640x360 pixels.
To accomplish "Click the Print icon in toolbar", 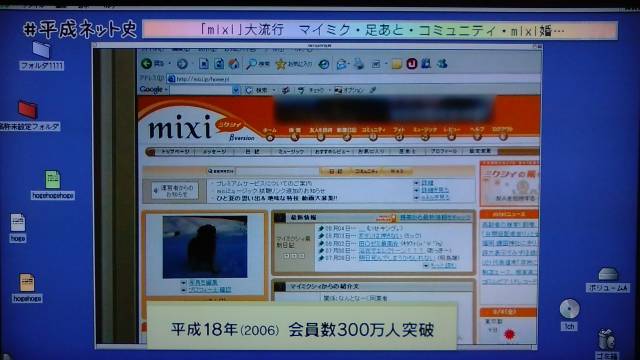I will pyautogui.click(x=358, y=64).
